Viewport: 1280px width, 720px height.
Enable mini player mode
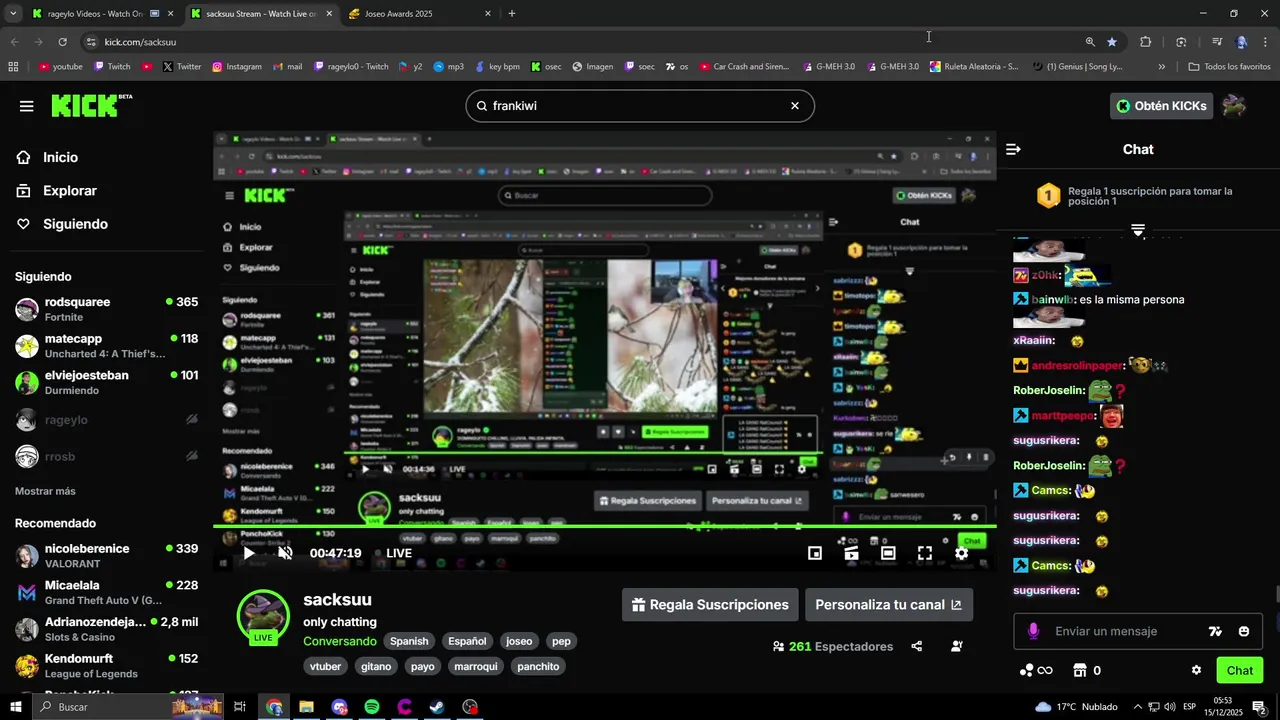coord(815,553)
